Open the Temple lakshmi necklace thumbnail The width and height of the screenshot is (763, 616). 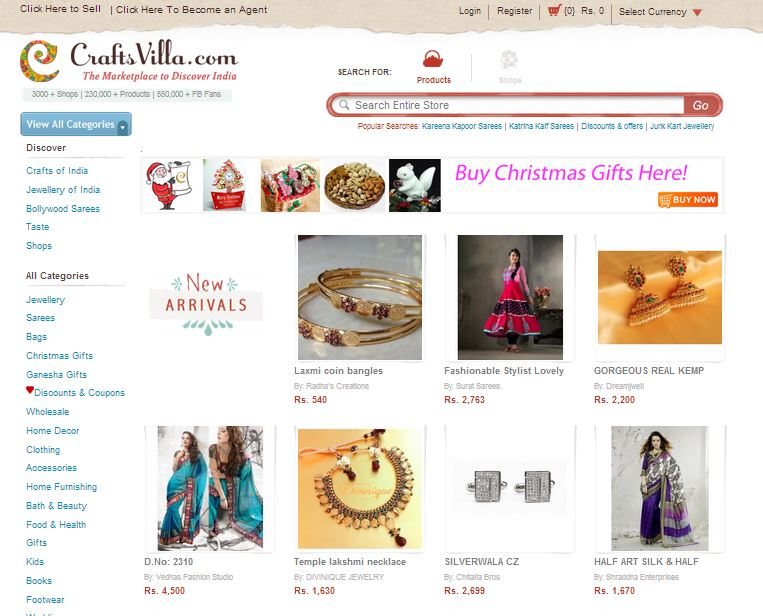tap(360, 489)
